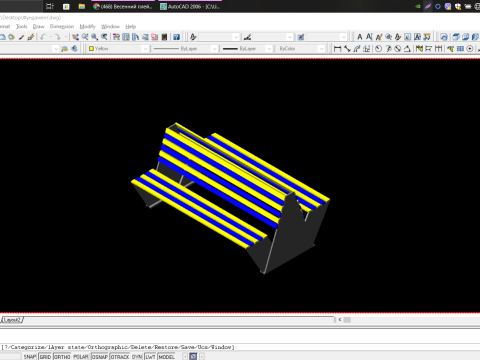Viewport: 480px width, 360px height.
Task: Toggle SNAP mode in status bar
Action: pos(30,357)
